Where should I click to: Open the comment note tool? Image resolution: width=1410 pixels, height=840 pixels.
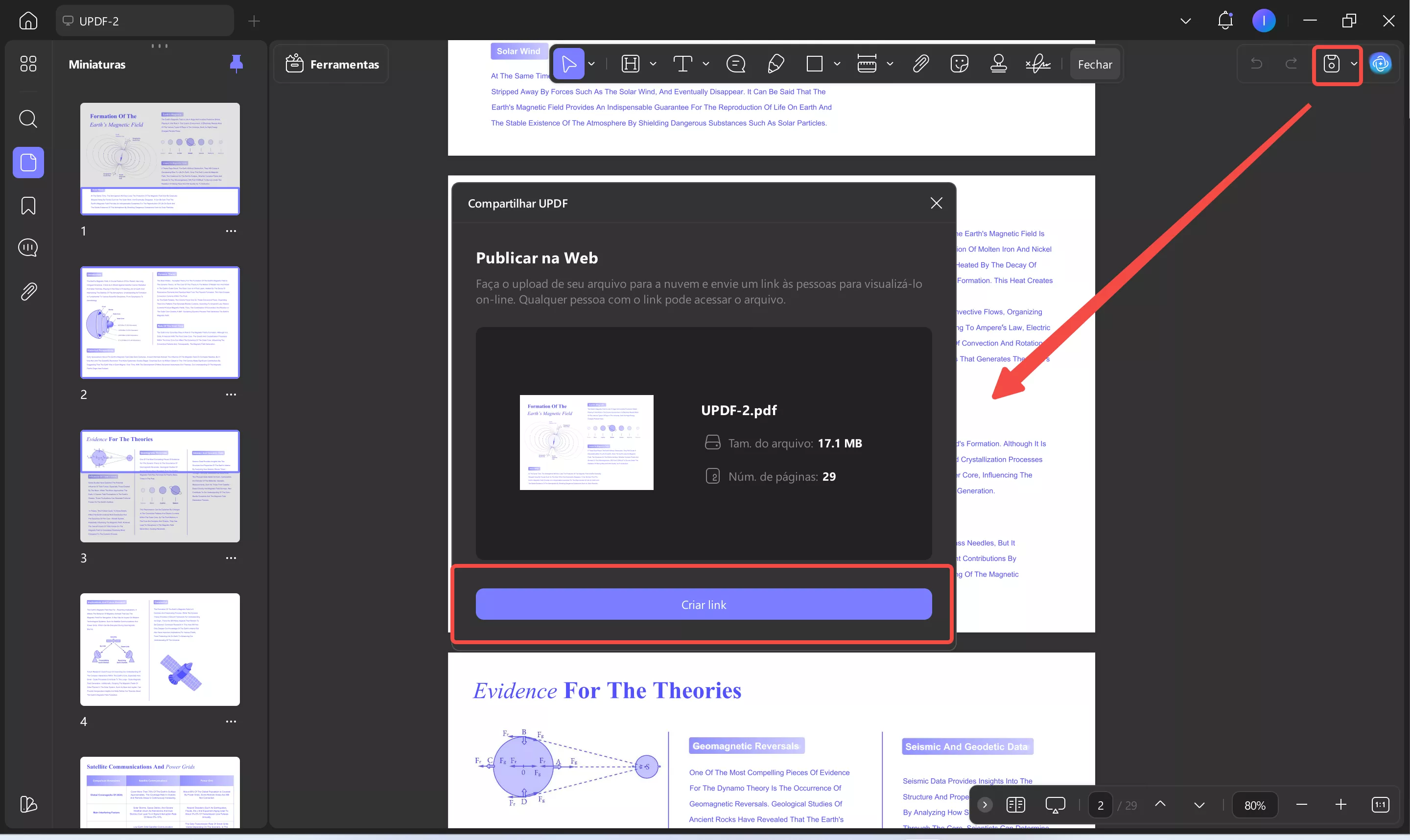pyautogui.click(x=735, y=64)
